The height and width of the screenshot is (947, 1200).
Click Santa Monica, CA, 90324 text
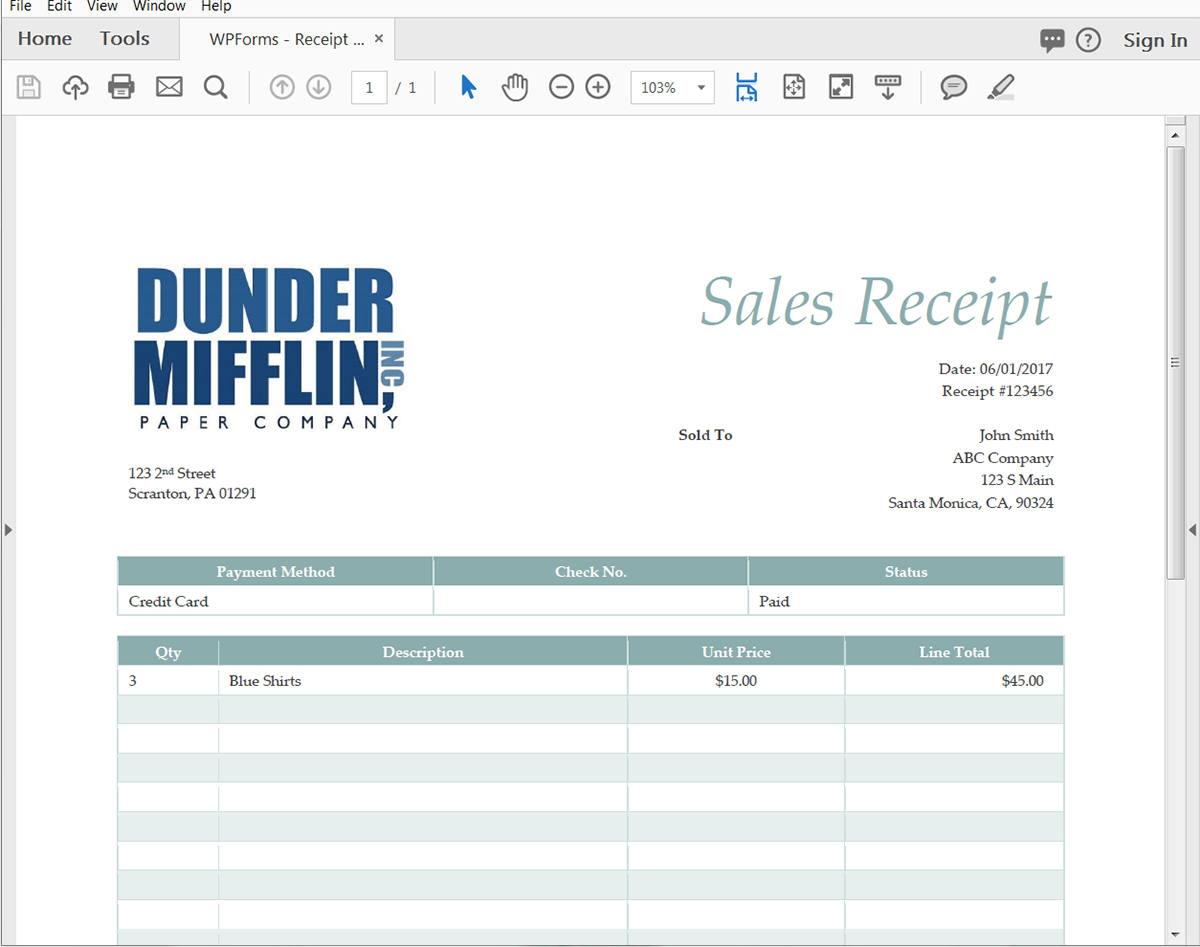coord(971,503)
